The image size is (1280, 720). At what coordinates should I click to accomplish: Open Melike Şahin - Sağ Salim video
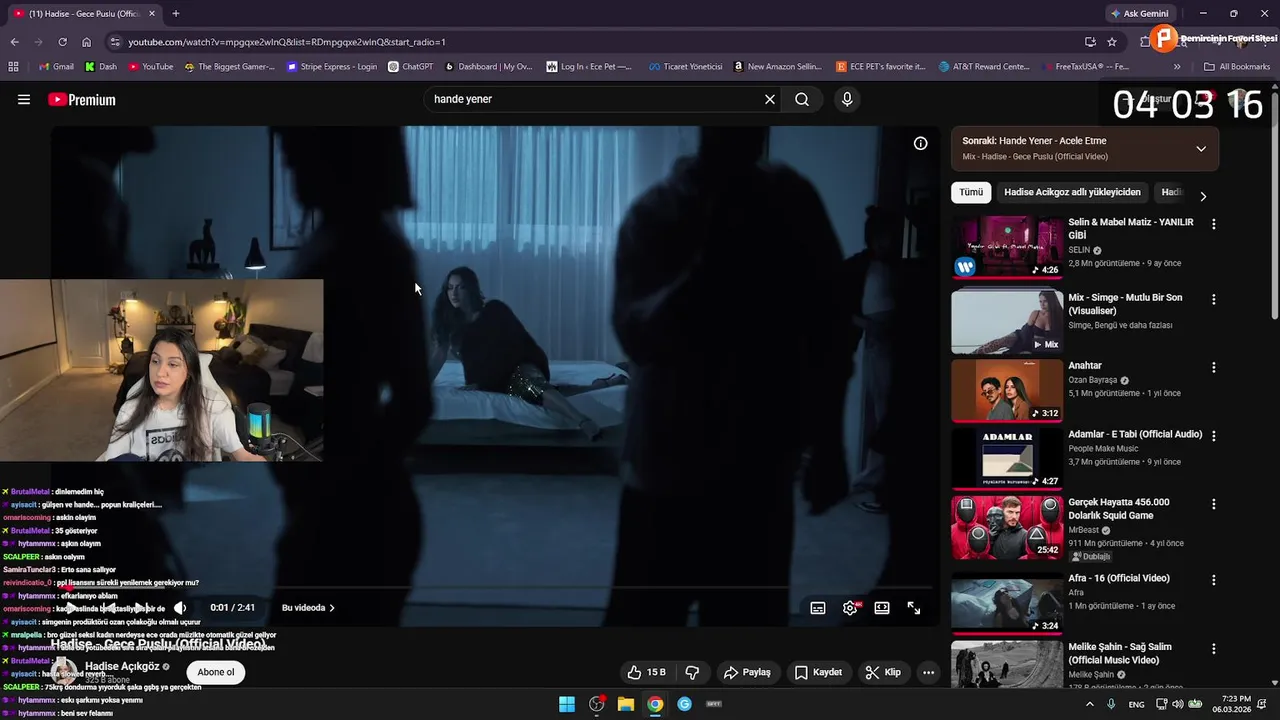[x=1120, y=653]
